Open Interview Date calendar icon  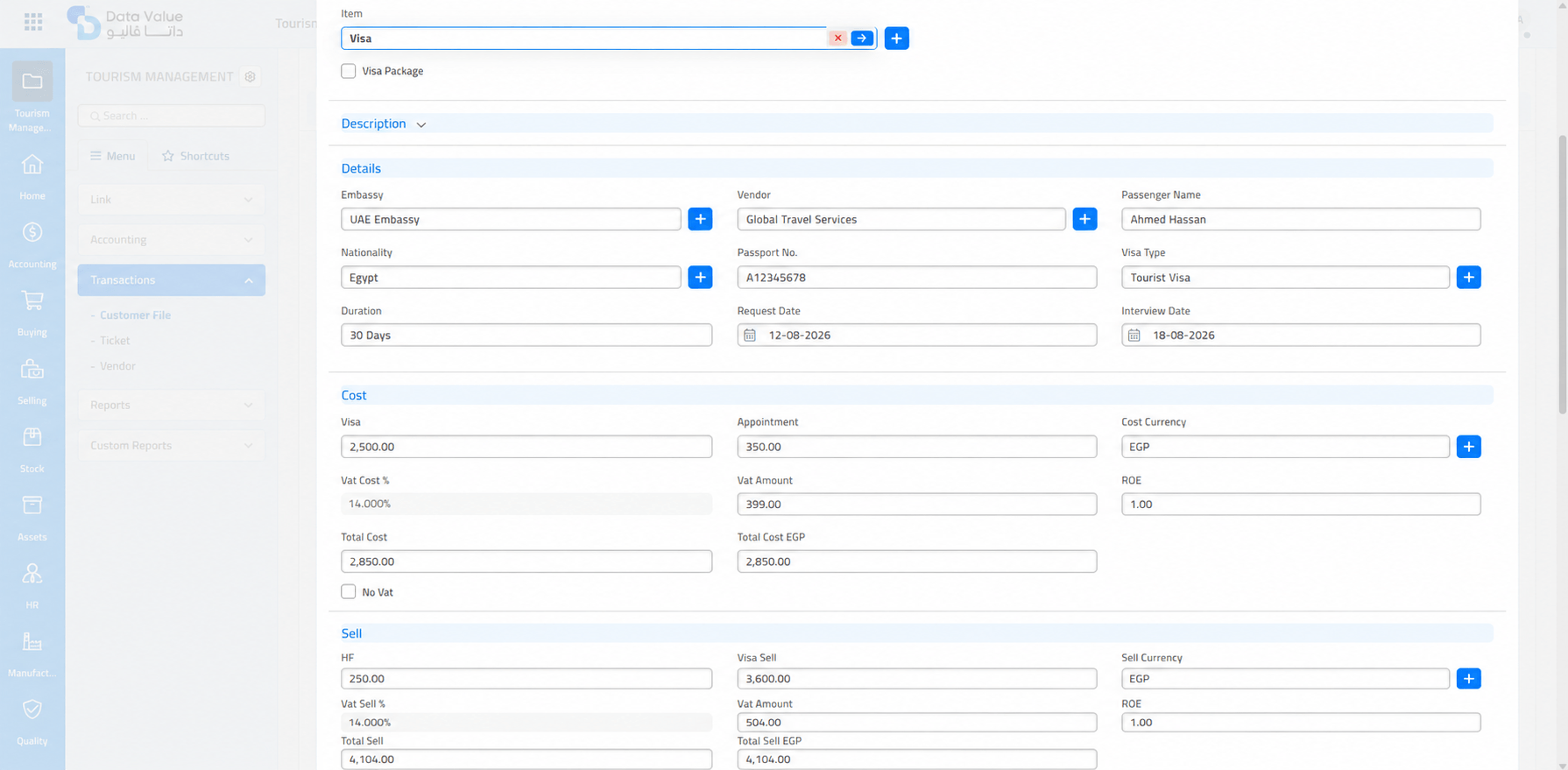[x=1134, y=336]
